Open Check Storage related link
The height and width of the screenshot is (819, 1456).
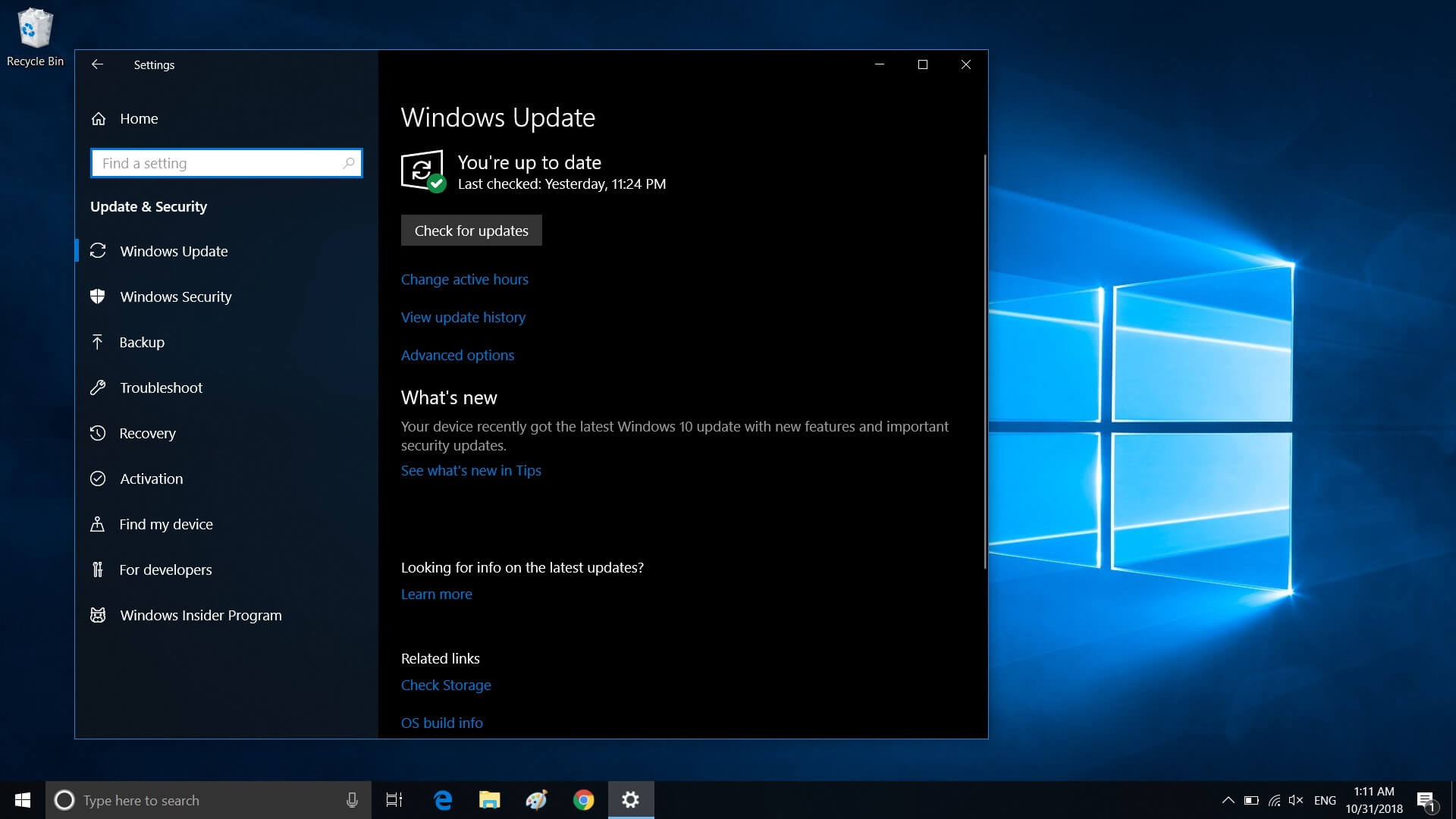pos(446,684)
